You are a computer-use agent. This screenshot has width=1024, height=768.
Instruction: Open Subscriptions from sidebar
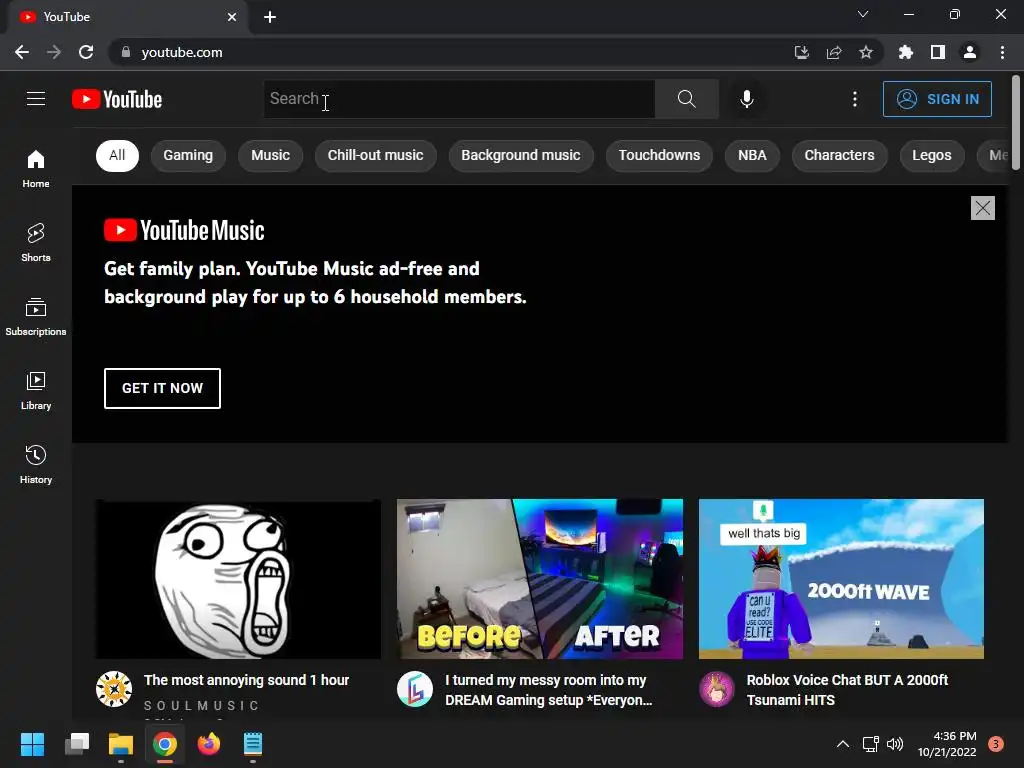click(x=36, y=317)
